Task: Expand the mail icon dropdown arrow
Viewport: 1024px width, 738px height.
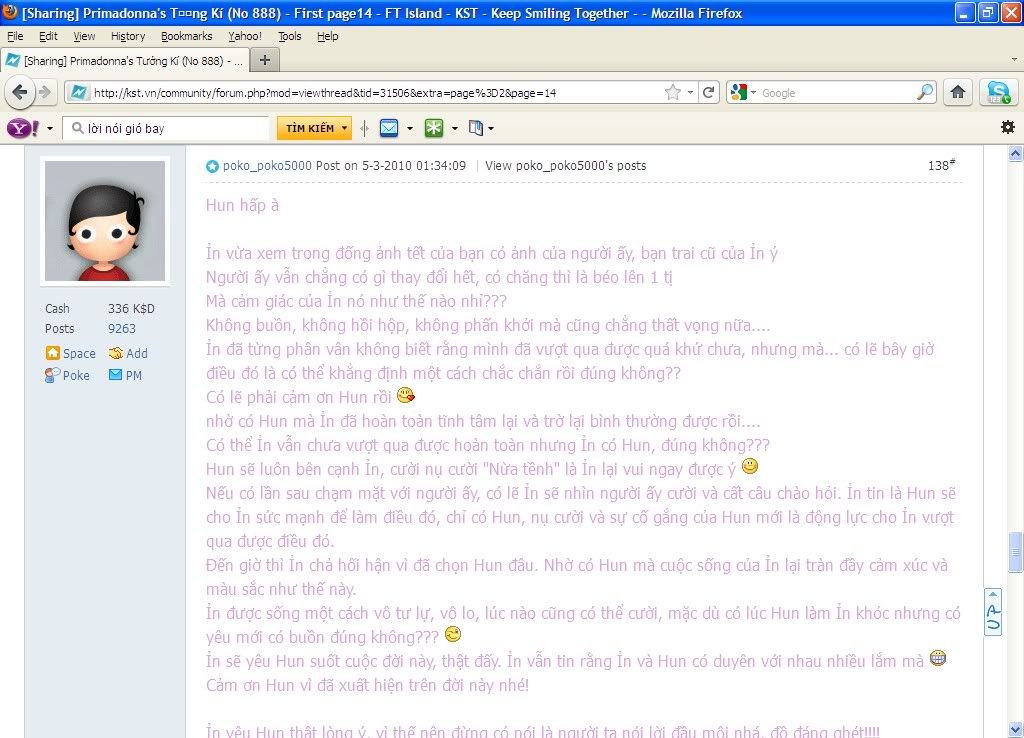Action: point(409,129)
